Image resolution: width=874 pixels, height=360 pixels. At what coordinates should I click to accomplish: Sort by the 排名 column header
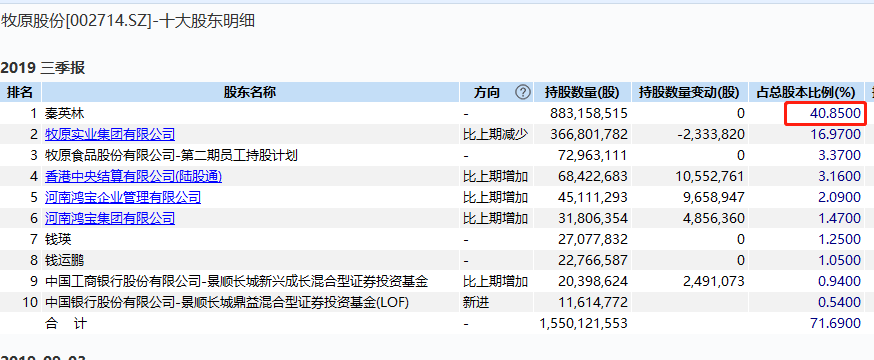point(20,93)
